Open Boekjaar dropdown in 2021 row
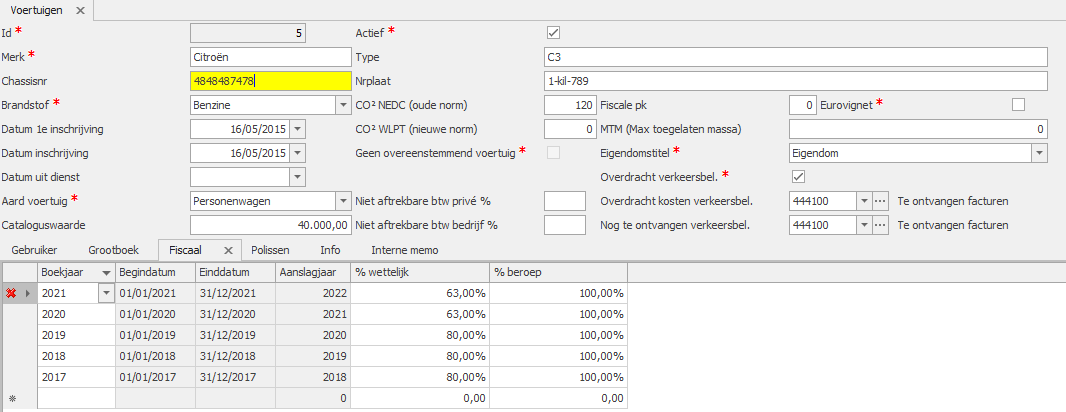1066x412 pixels. 107,293
